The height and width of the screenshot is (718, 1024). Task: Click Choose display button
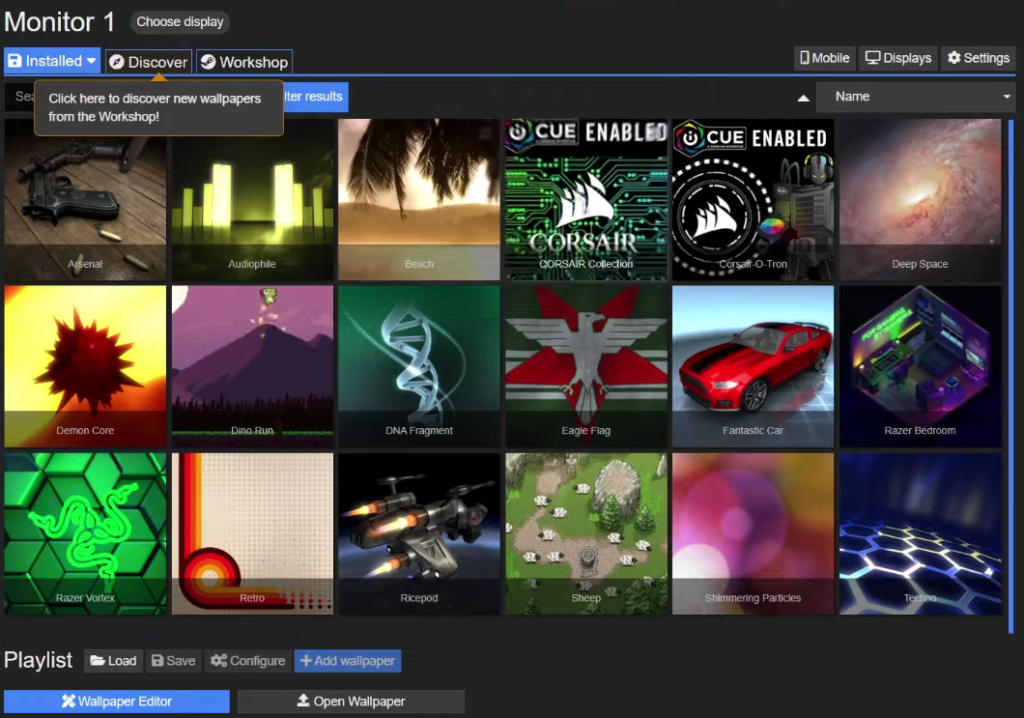coord(180,22)
